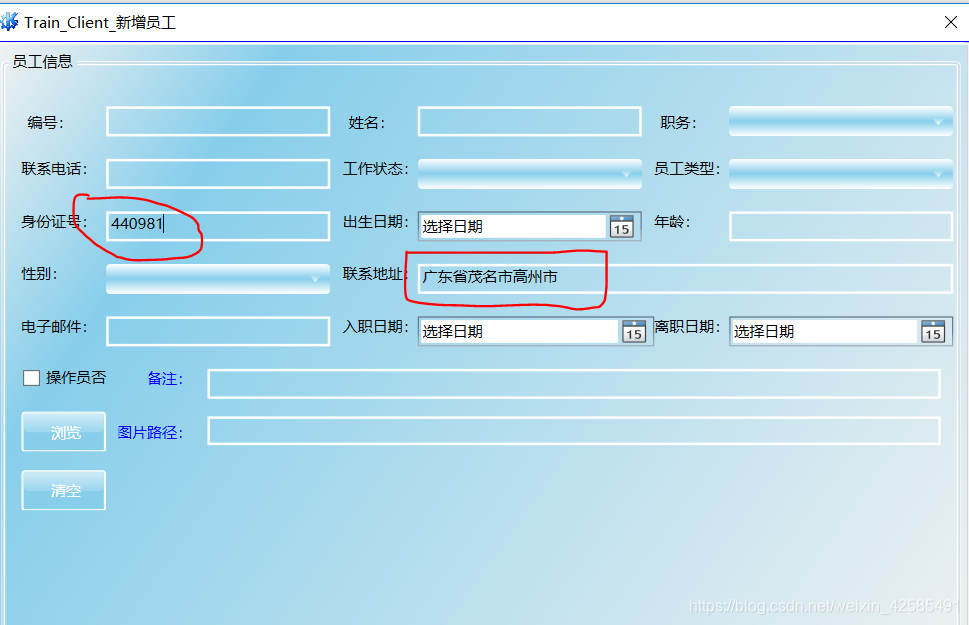Focus the 编号 input field
The image size is (969, 625).
pos(218,121)
